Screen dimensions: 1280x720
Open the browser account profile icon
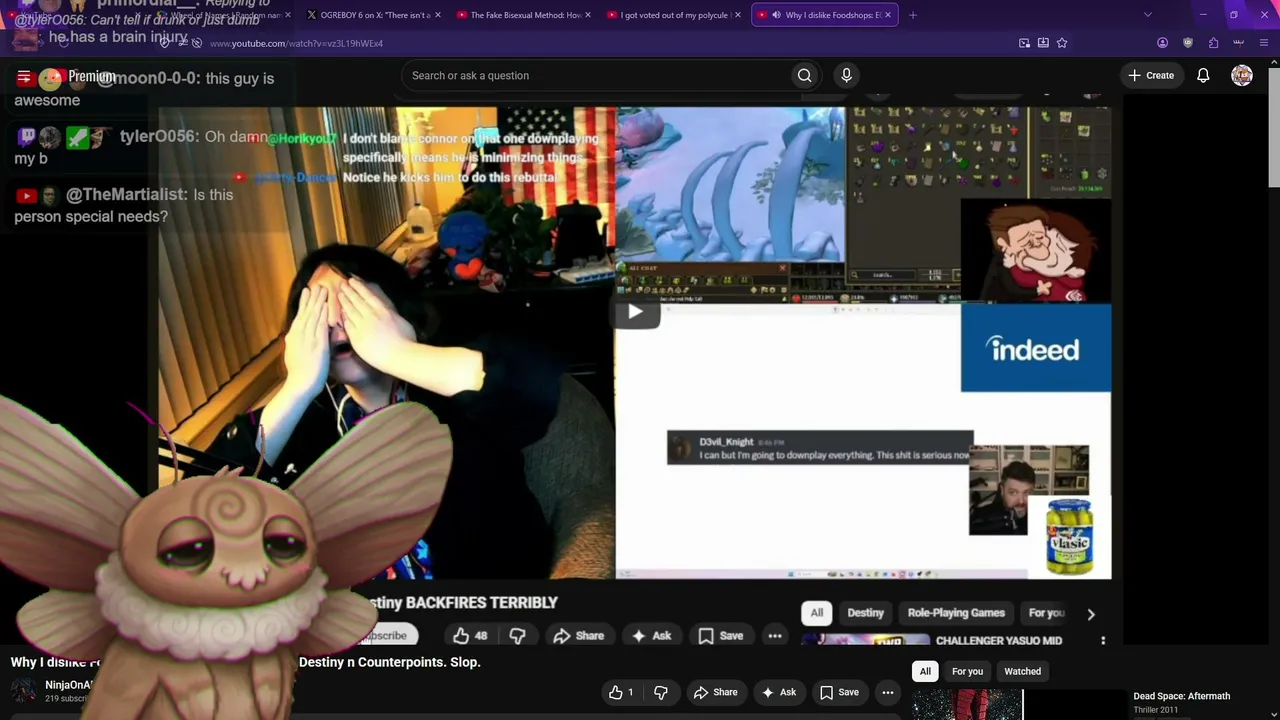(1162, 43)
